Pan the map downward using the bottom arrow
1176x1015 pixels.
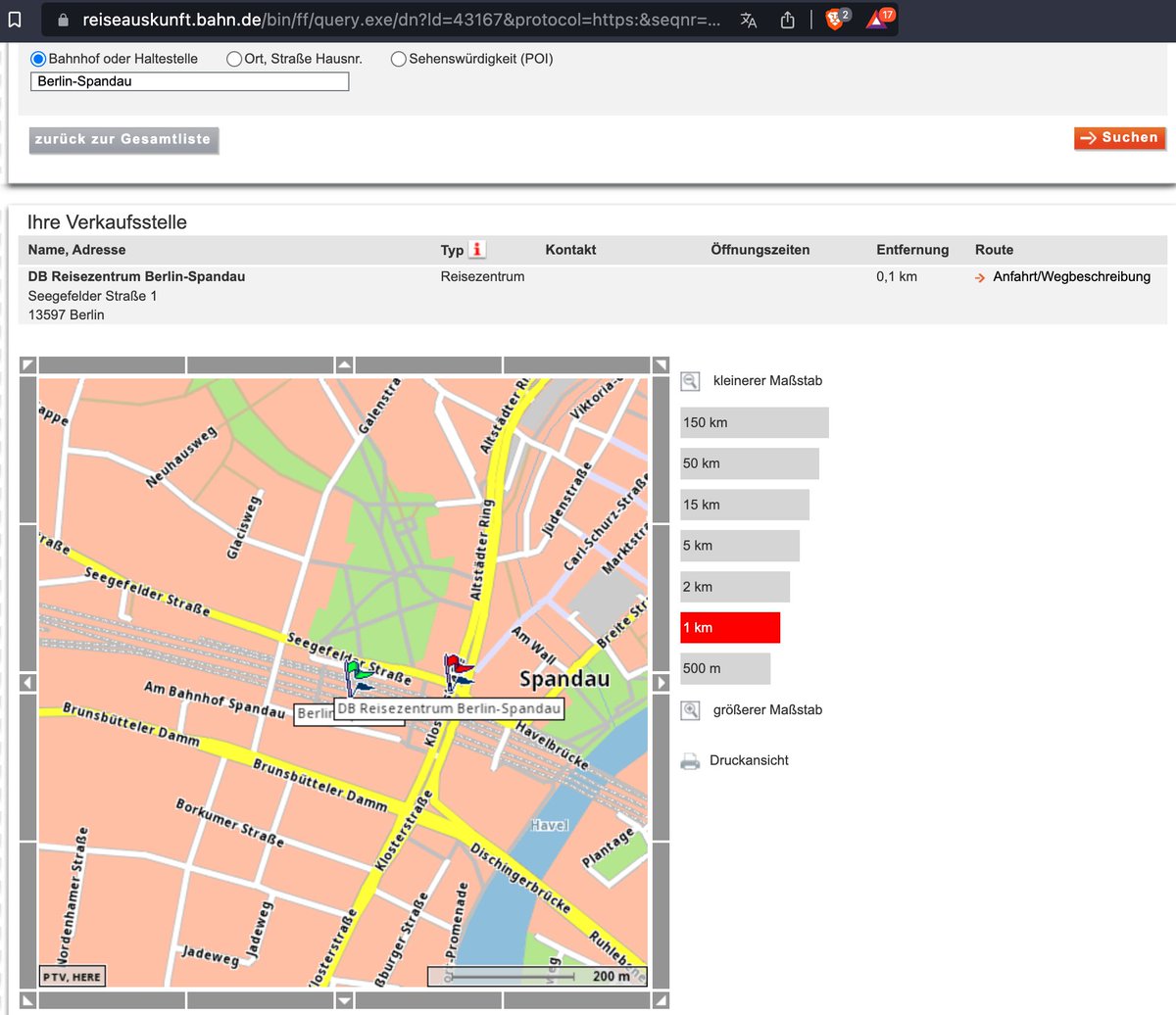pyautogui.click(x=344, y=1000)
